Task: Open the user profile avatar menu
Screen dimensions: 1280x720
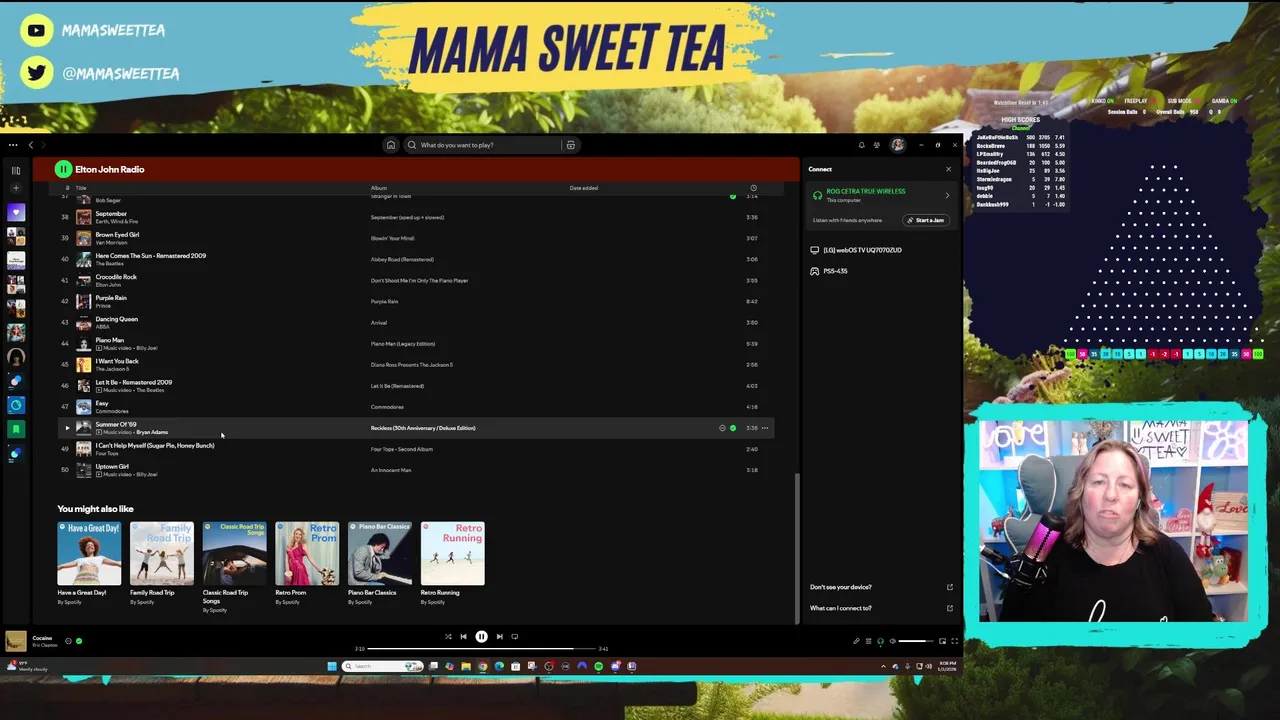Action: tap(898, 145)
